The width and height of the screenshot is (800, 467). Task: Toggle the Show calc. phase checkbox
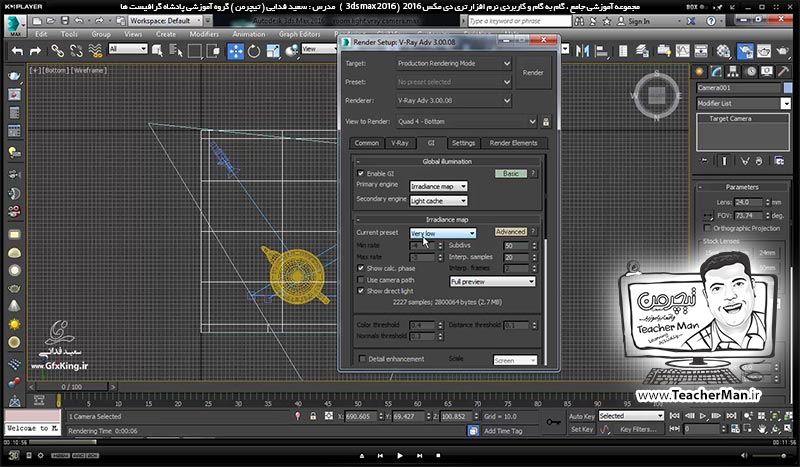(x=361, y=268)
